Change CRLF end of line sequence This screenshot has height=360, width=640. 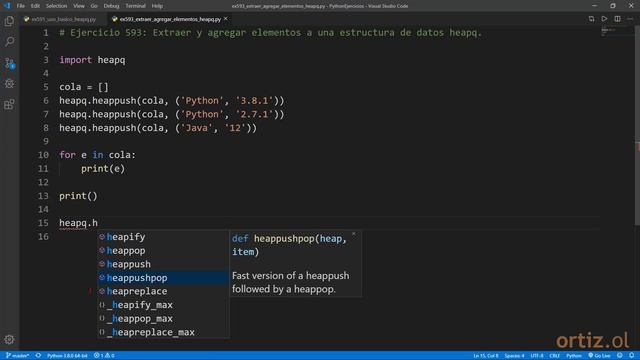click(554, 356)
